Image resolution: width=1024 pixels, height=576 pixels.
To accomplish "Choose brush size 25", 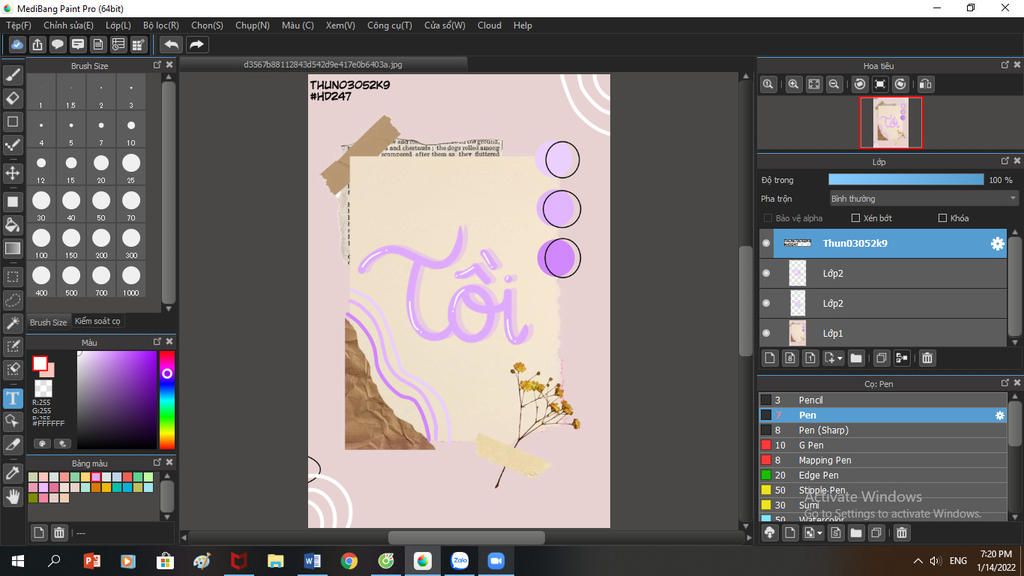I will point(131,167).
